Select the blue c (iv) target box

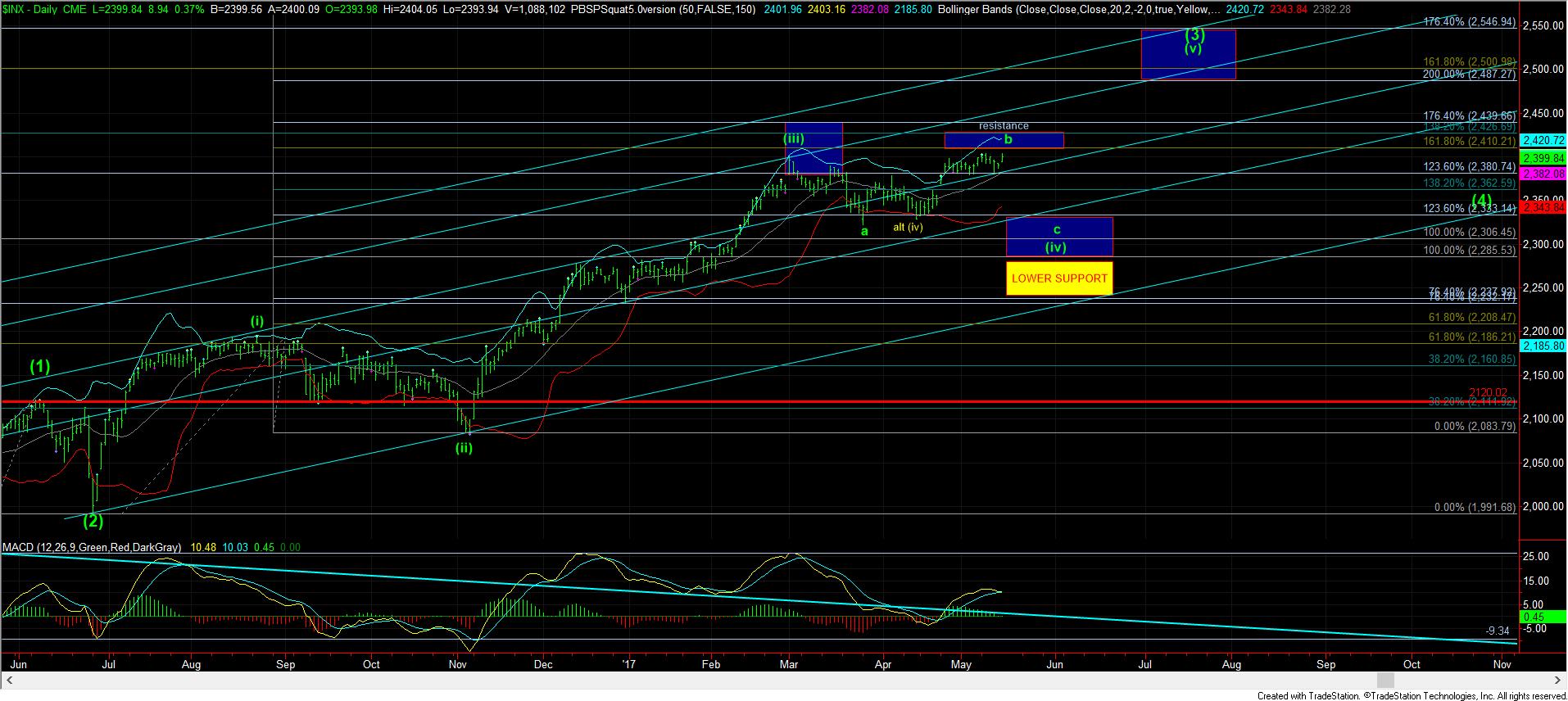1058,237
